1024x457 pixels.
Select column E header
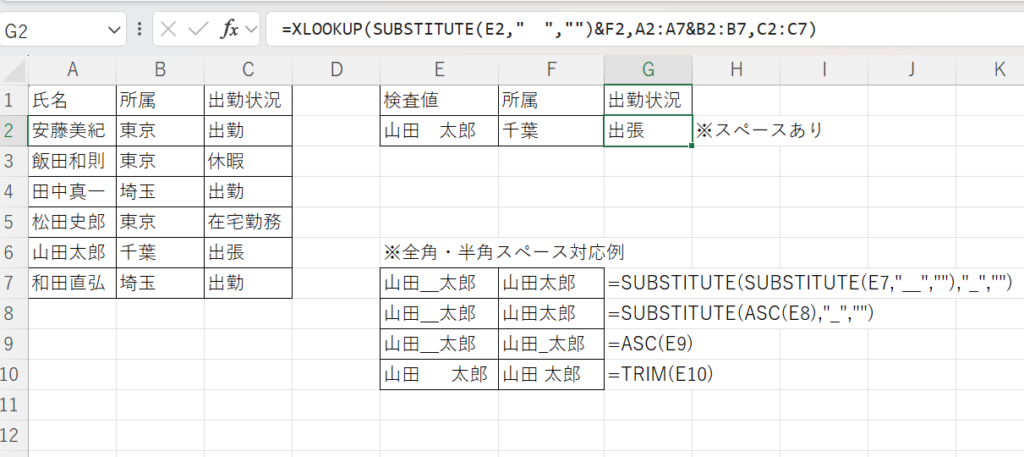pyautogui.click(x=439, y=70)
